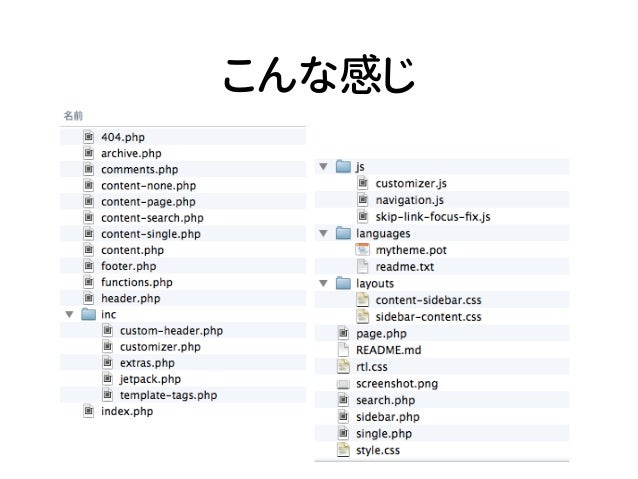Viewport: 638px width, 479px height.
Task: Click the readme.txt document icon
Action: pyautogui.click(x=362, y=267)
